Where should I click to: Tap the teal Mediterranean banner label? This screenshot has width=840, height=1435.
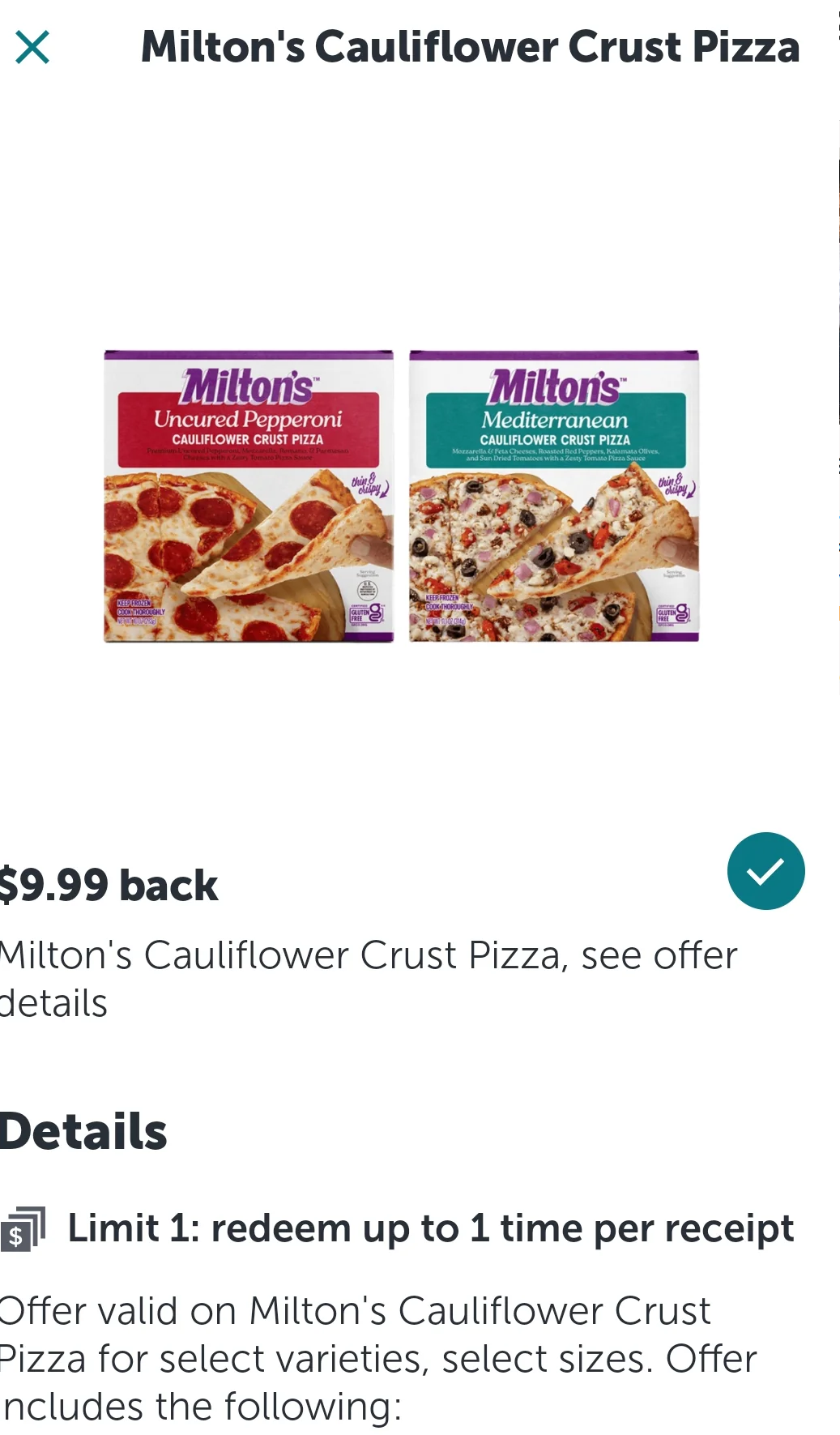[x=555, y=428]
